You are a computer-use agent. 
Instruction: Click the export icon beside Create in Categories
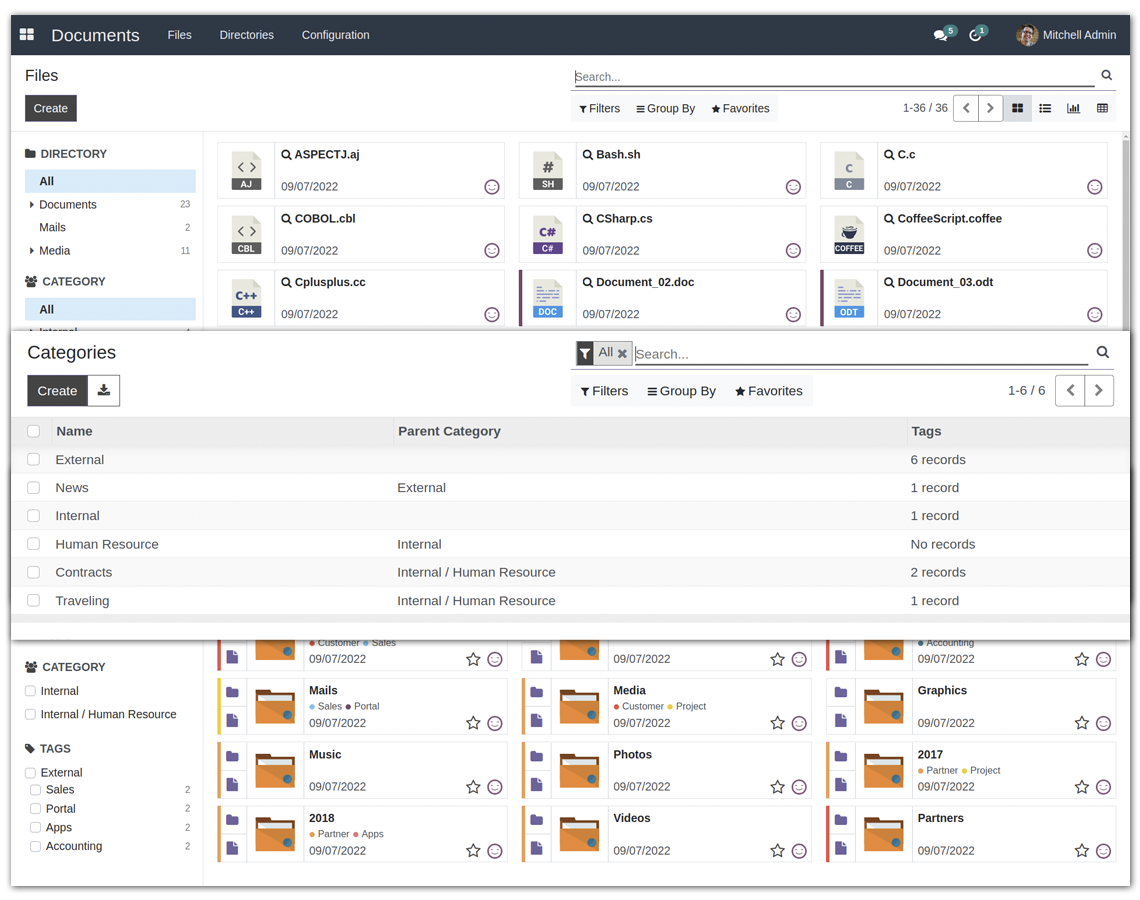point(105,390)
